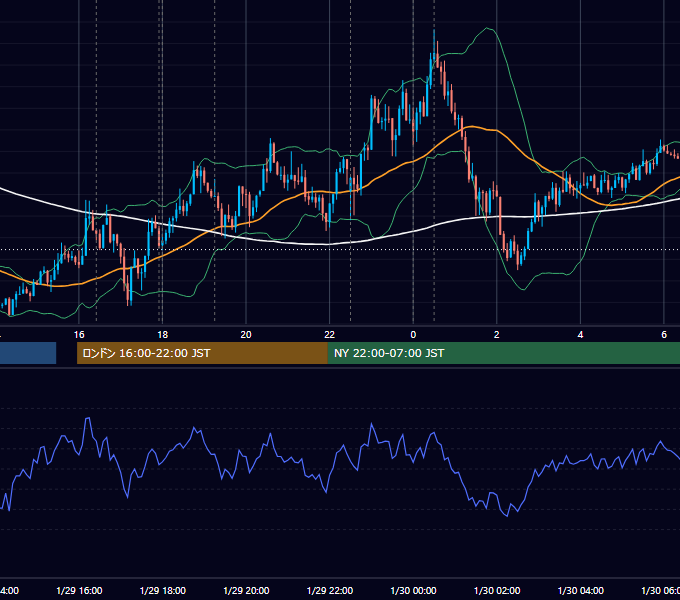Click the 1/30 04:00 bottom axis label
This screenshot has width=680, height=600.
pyautogui.click(x=580, y=590)
